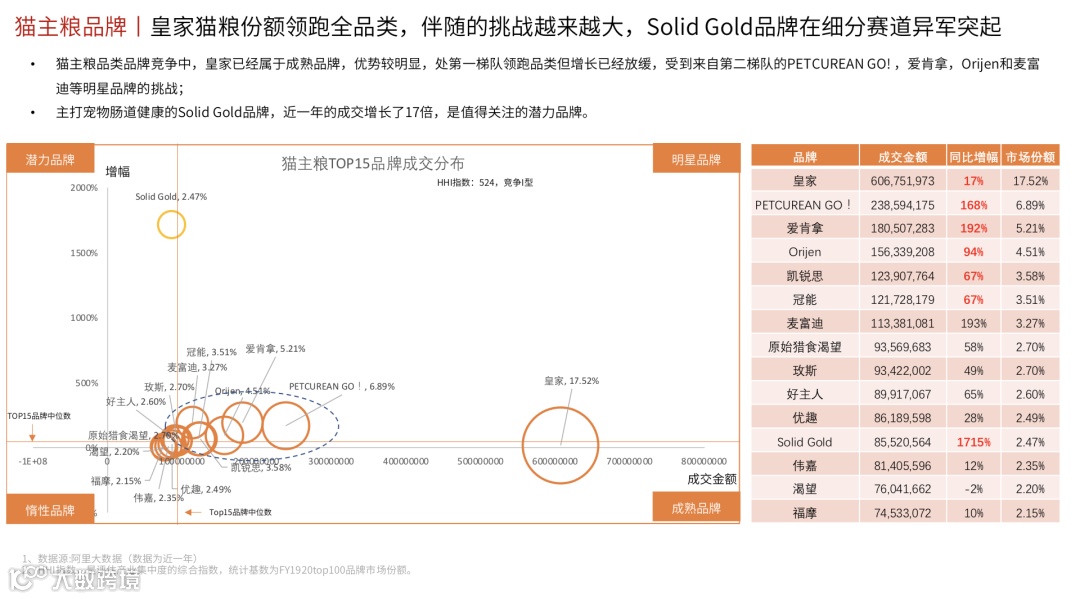The height and width of the screenshot is (599, 1080).
Task: Click the red 17% growth cell
Action: pyautogui.click(x=973, y=181)
